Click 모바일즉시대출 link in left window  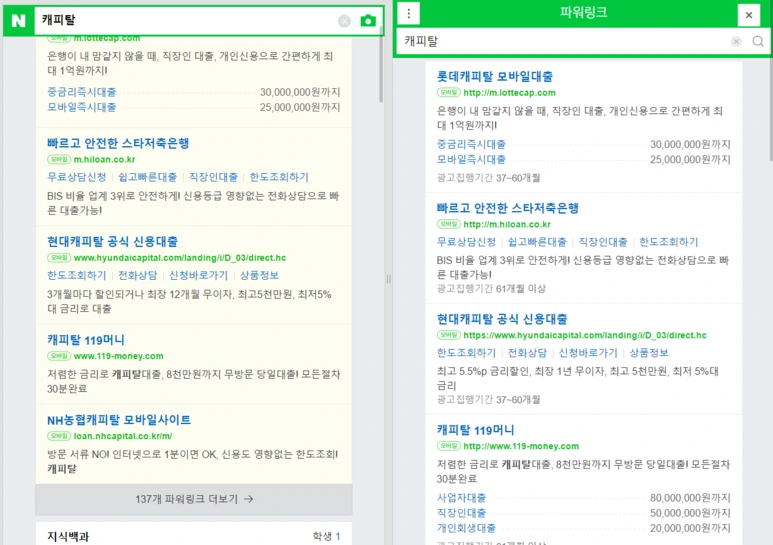tap(81, 107)
